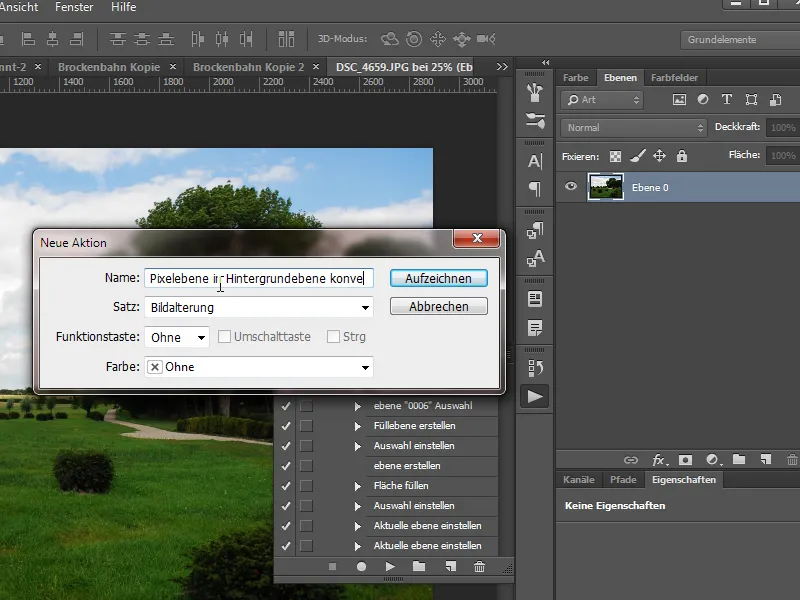Click auto-align layers icon
The image size is (800, 600).
coord(286,39)
